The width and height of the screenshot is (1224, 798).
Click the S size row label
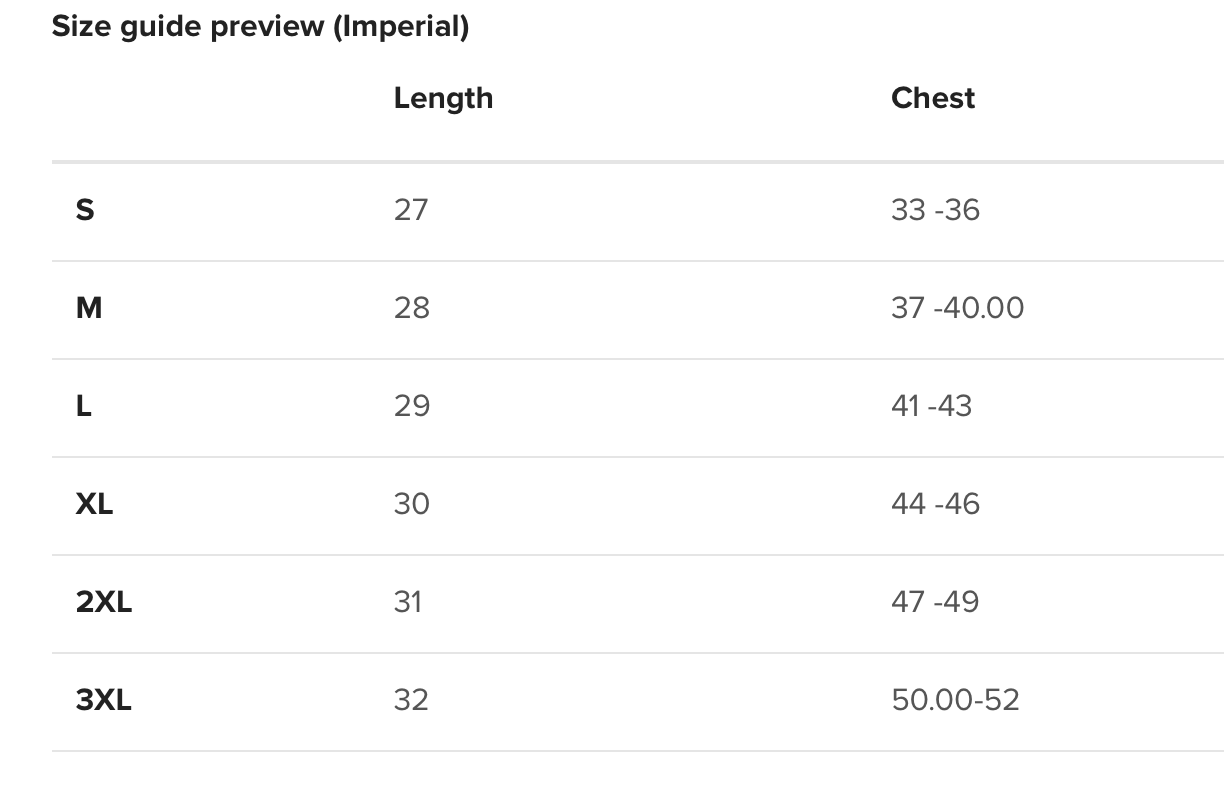(x=85, y=210)
